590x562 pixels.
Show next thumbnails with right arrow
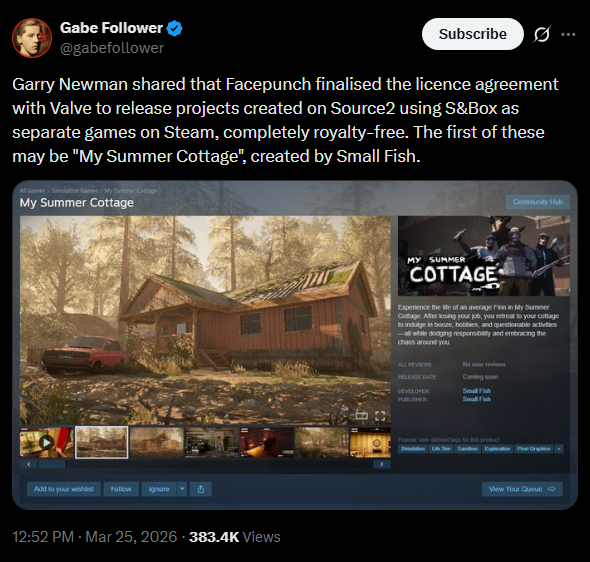pyautogui.click(x=382, y=464)
